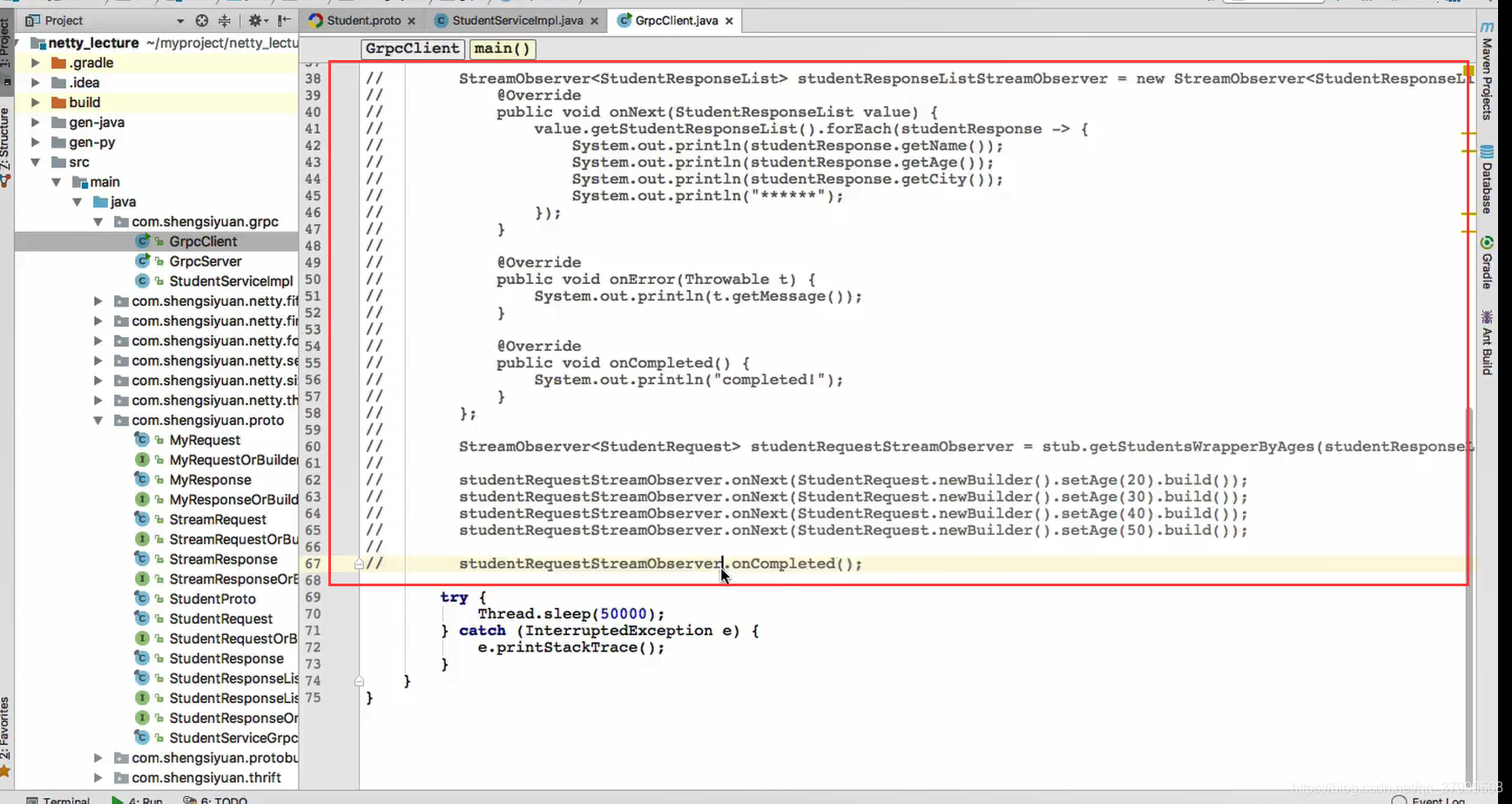Click on Thread.sleep(50000) text
Viewport: 1512px width, 804px height.
[x=571, y=614]
